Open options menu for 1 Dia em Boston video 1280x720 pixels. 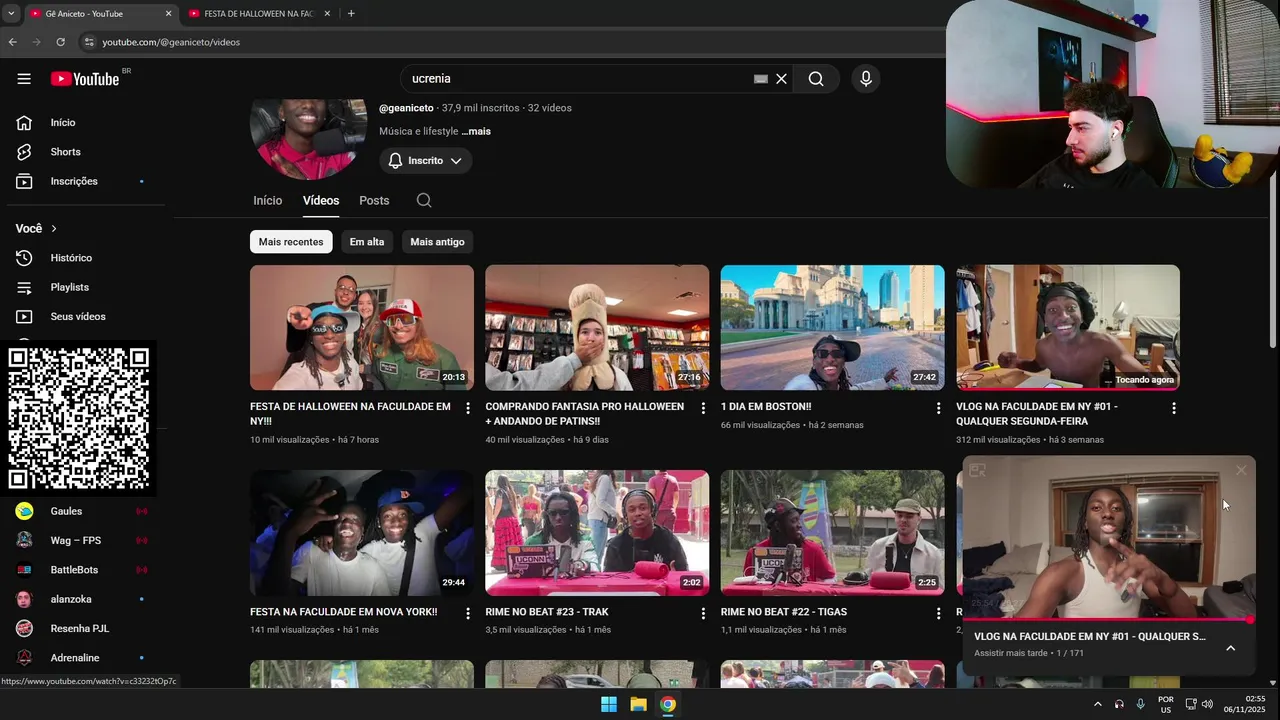(938, 408)
